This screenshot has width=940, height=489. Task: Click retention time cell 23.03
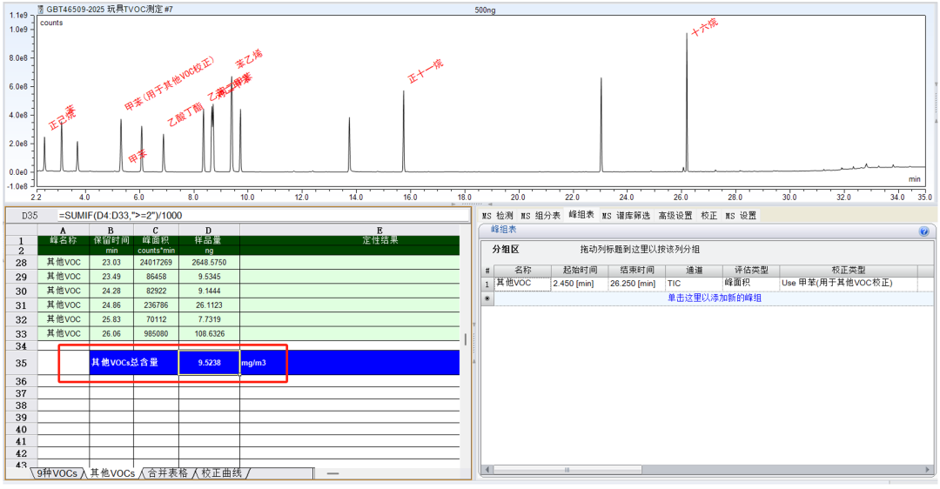[111, 262]
